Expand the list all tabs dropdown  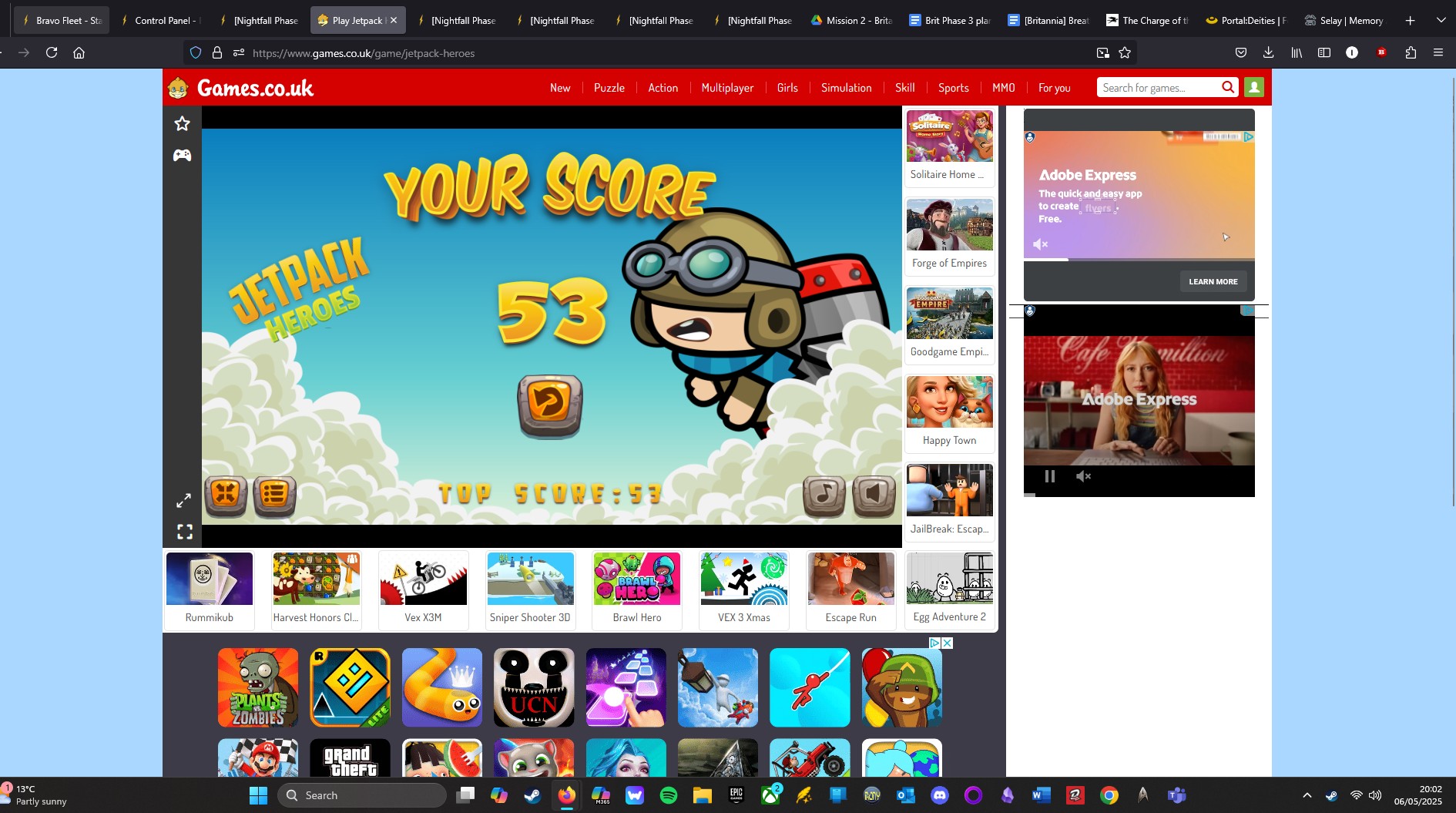(x=1441, y=20)
